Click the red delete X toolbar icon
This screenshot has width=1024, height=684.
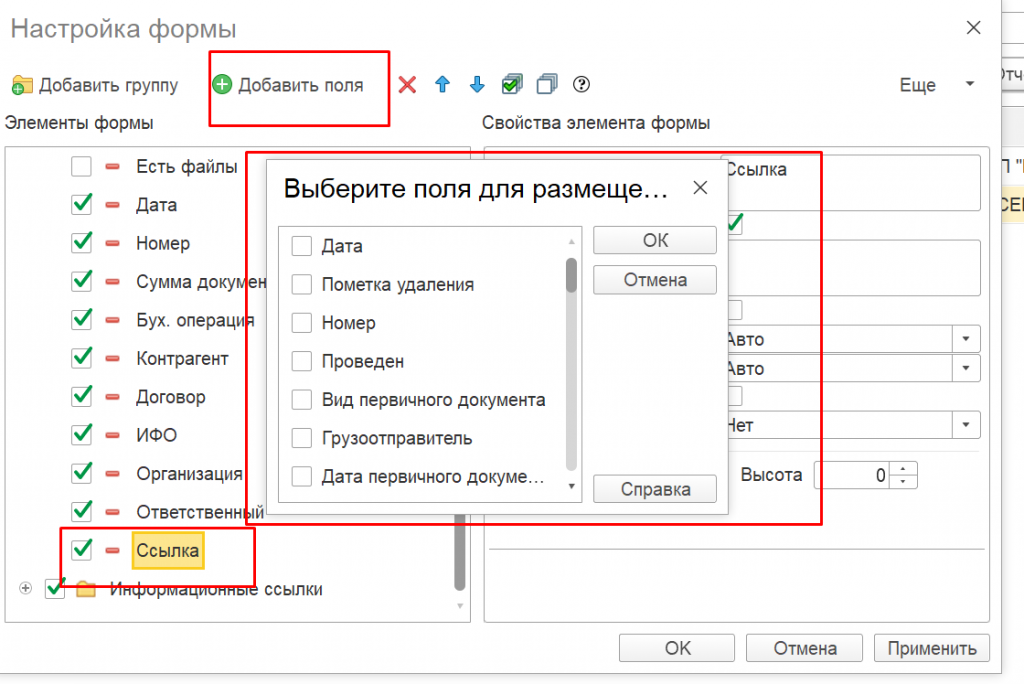[x=407, y=85]
